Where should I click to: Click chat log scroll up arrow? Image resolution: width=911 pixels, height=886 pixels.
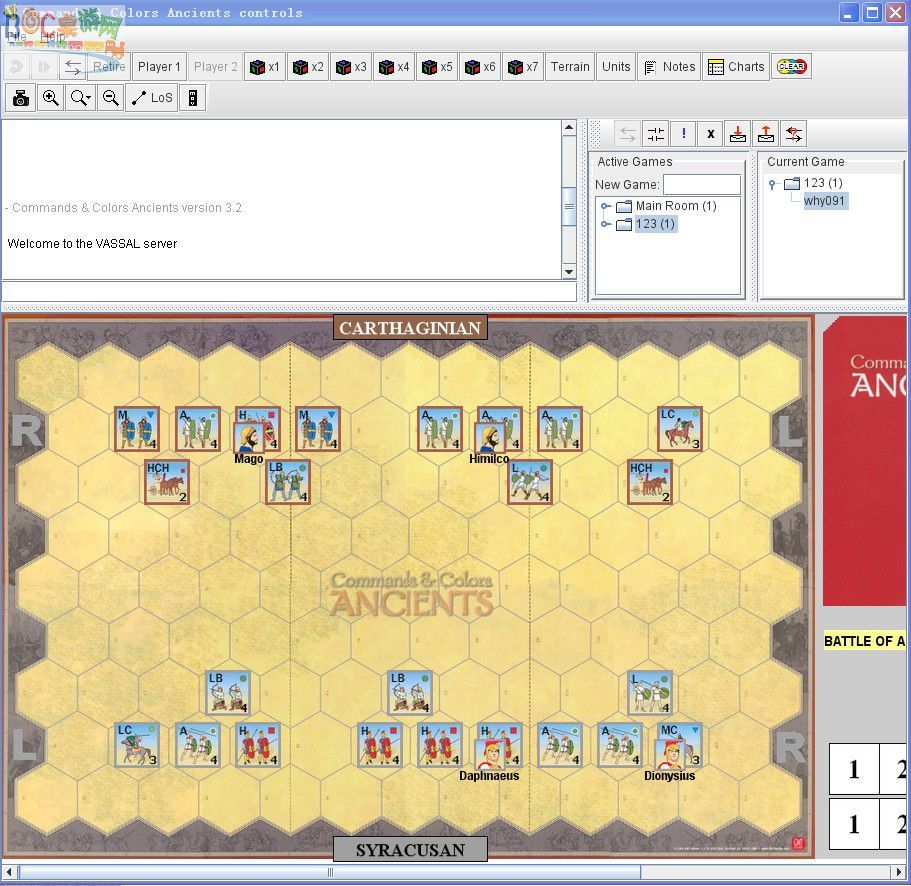click(569, 128)
